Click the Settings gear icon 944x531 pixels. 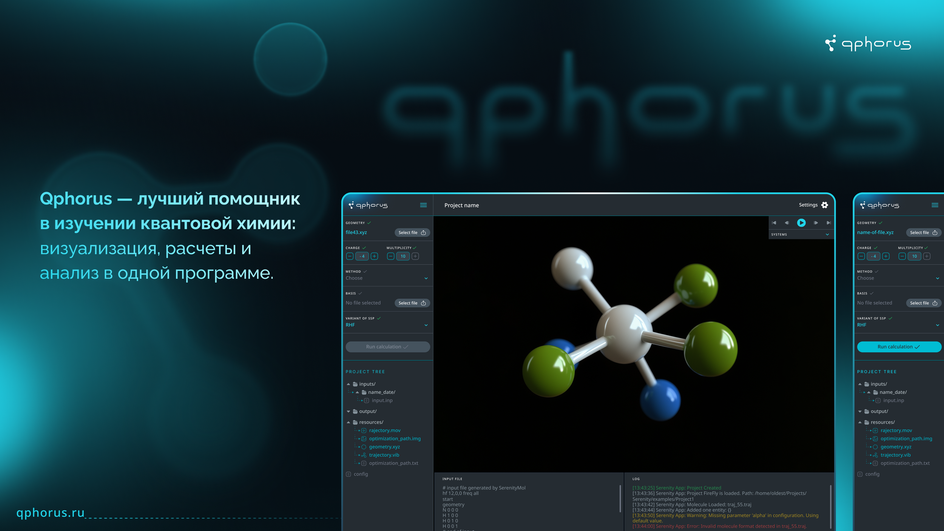(825, 205)
